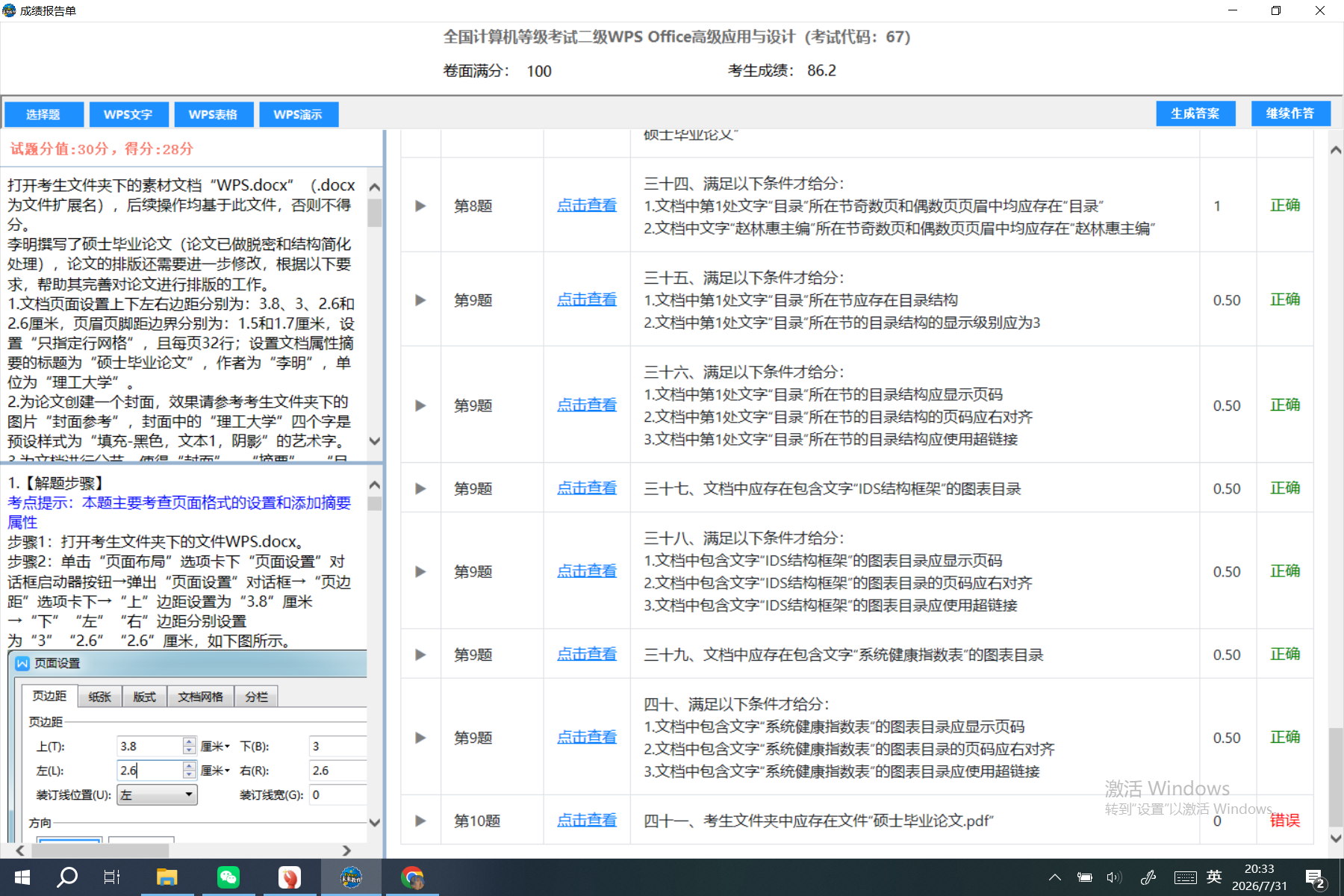
Task: Switch to the 选择题 tab
Action: point(43,114)
